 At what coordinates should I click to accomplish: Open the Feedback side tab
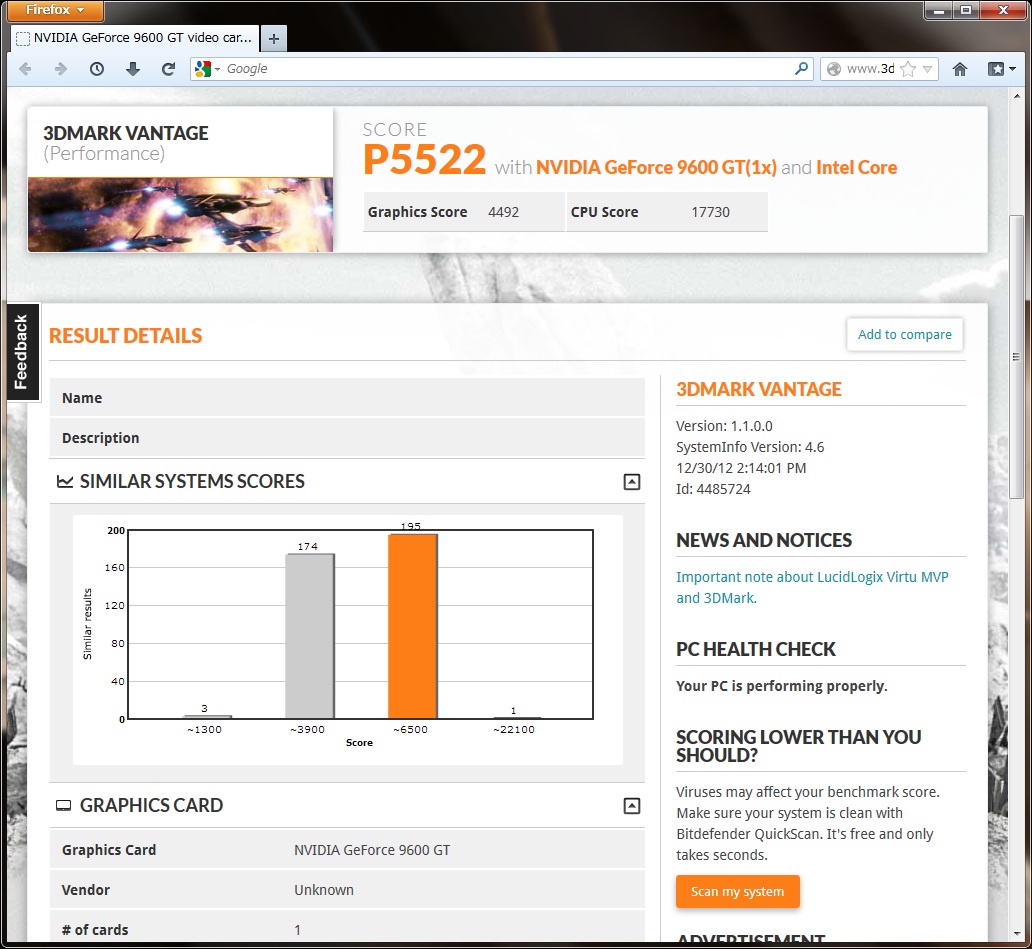[22, 351]
